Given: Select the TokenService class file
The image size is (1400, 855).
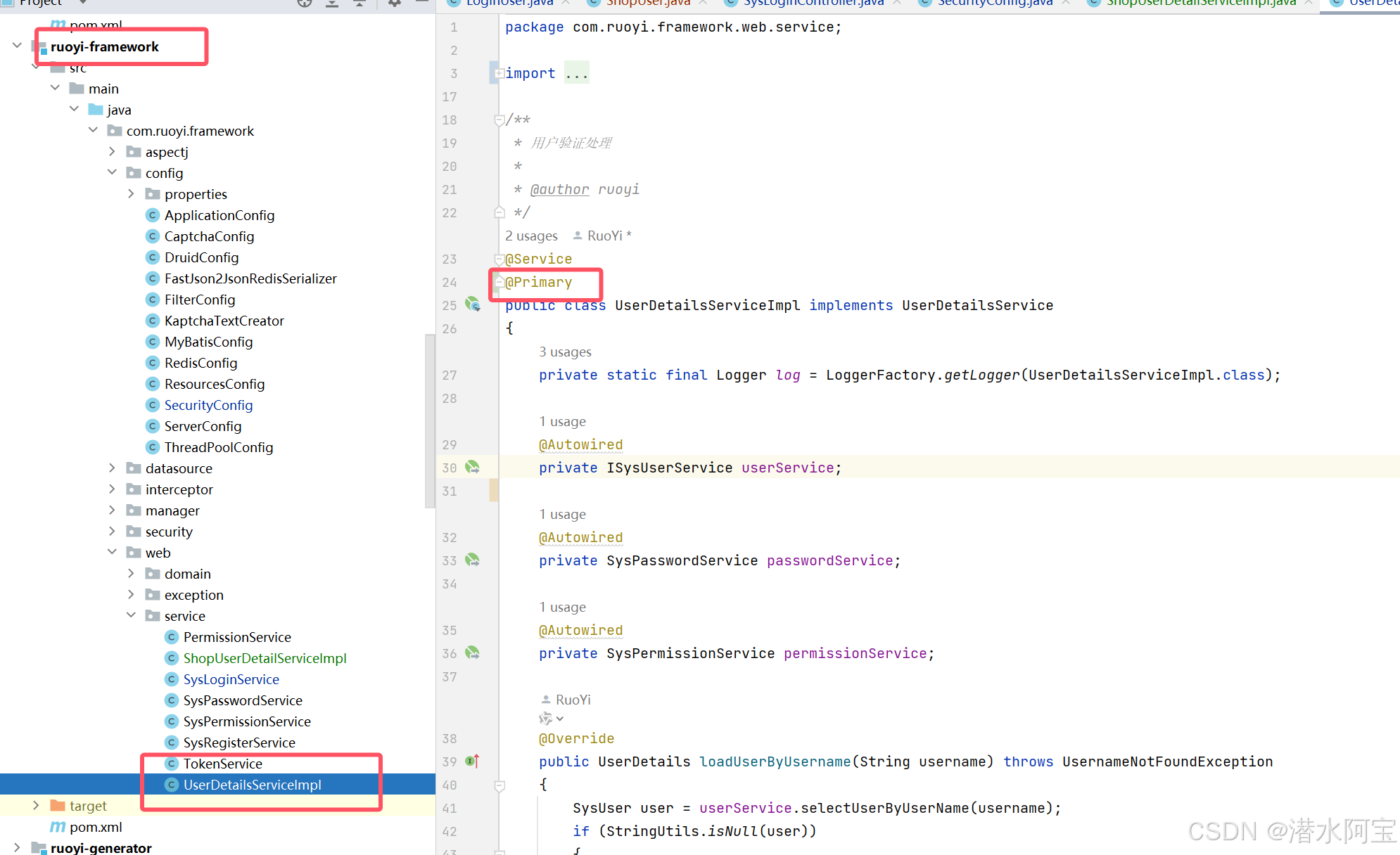Looking at the screenshot, I should coord(222,764).
